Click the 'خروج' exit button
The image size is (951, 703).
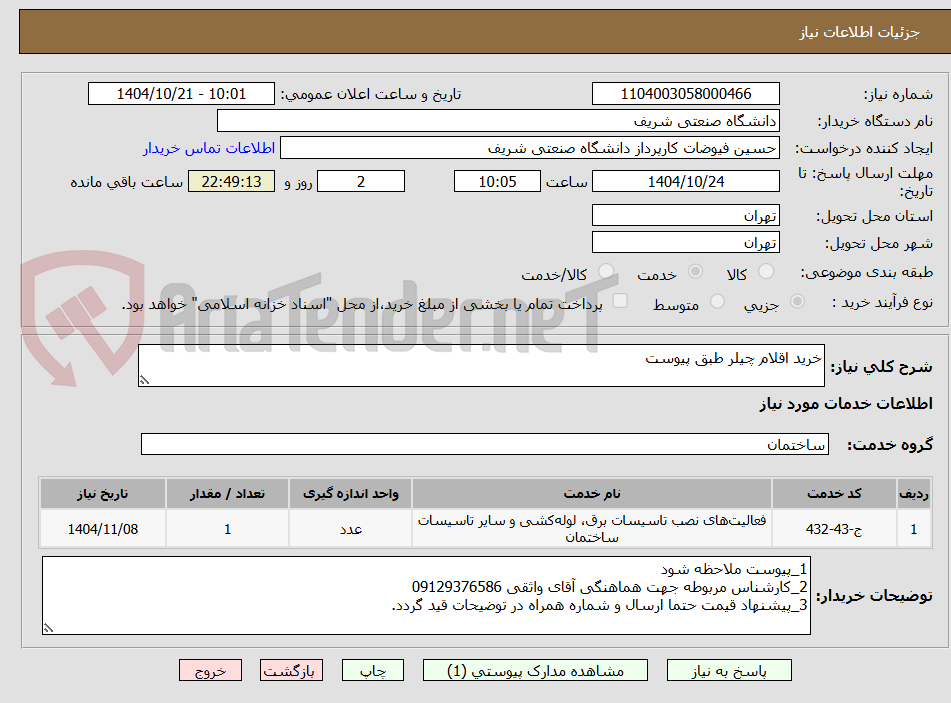tap(210, 670)
